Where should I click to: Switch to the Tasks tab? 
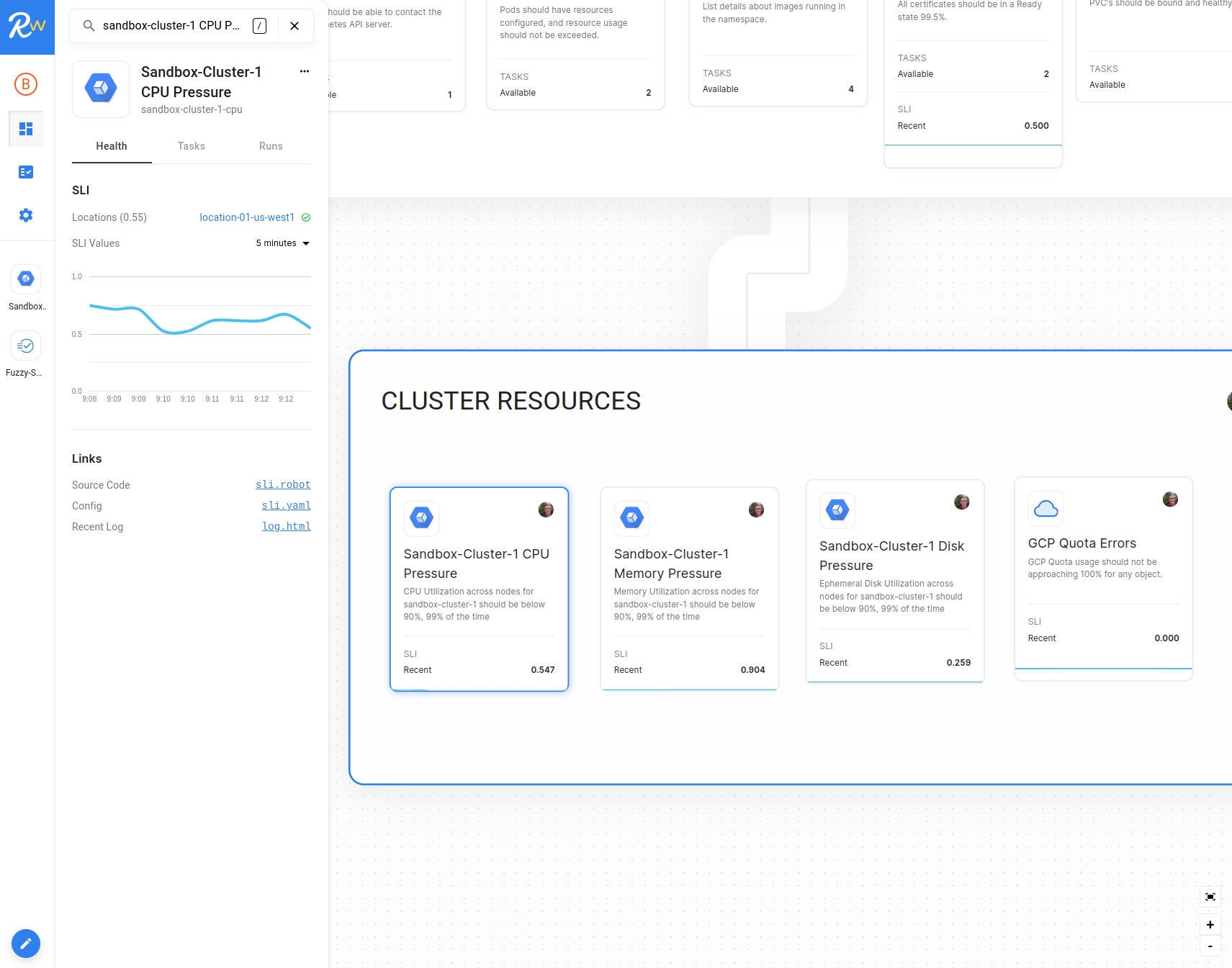[x=192, y=146]
